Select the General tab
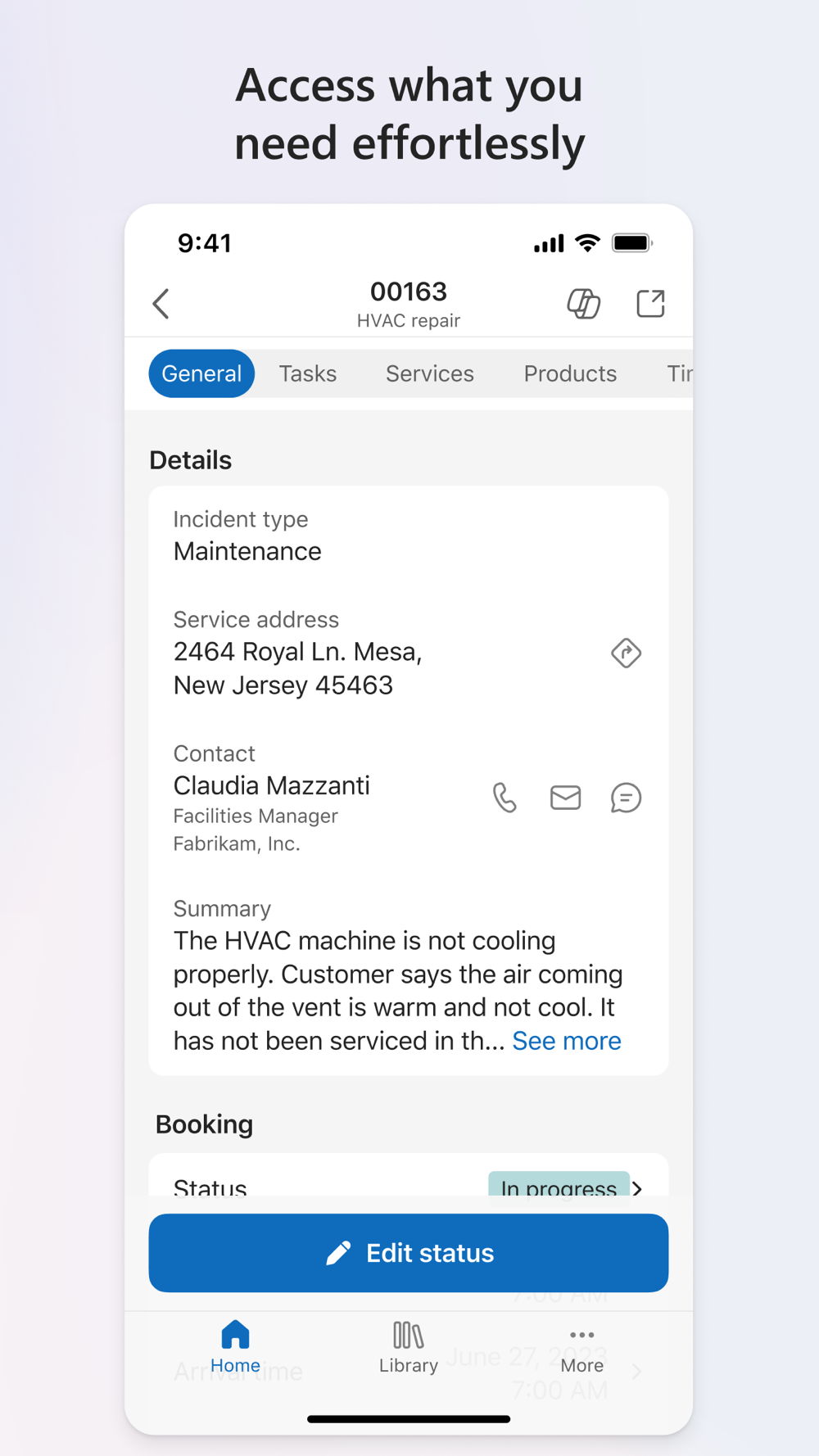819x1456 pixels. pos(201,373)
